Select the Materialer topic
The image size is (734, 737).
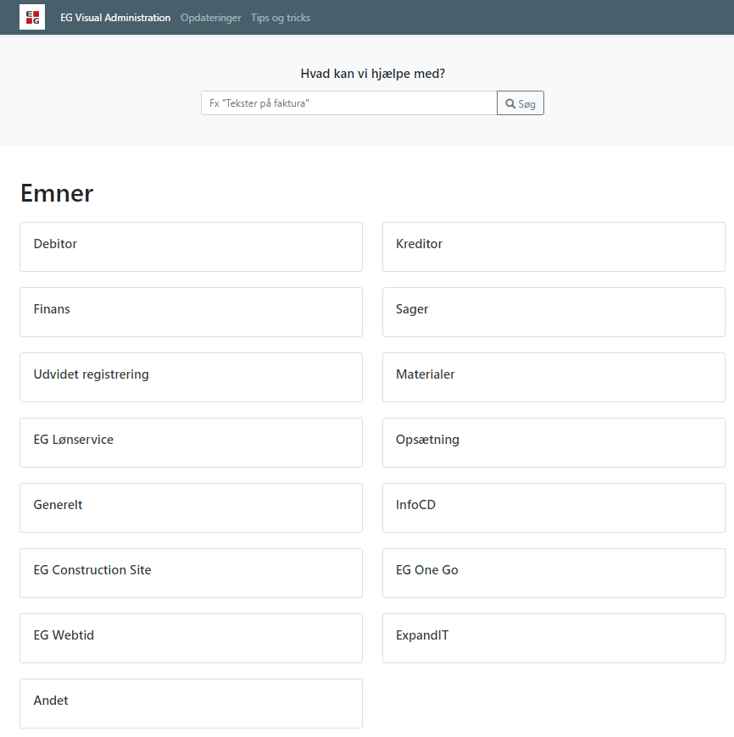coord(553,376)
